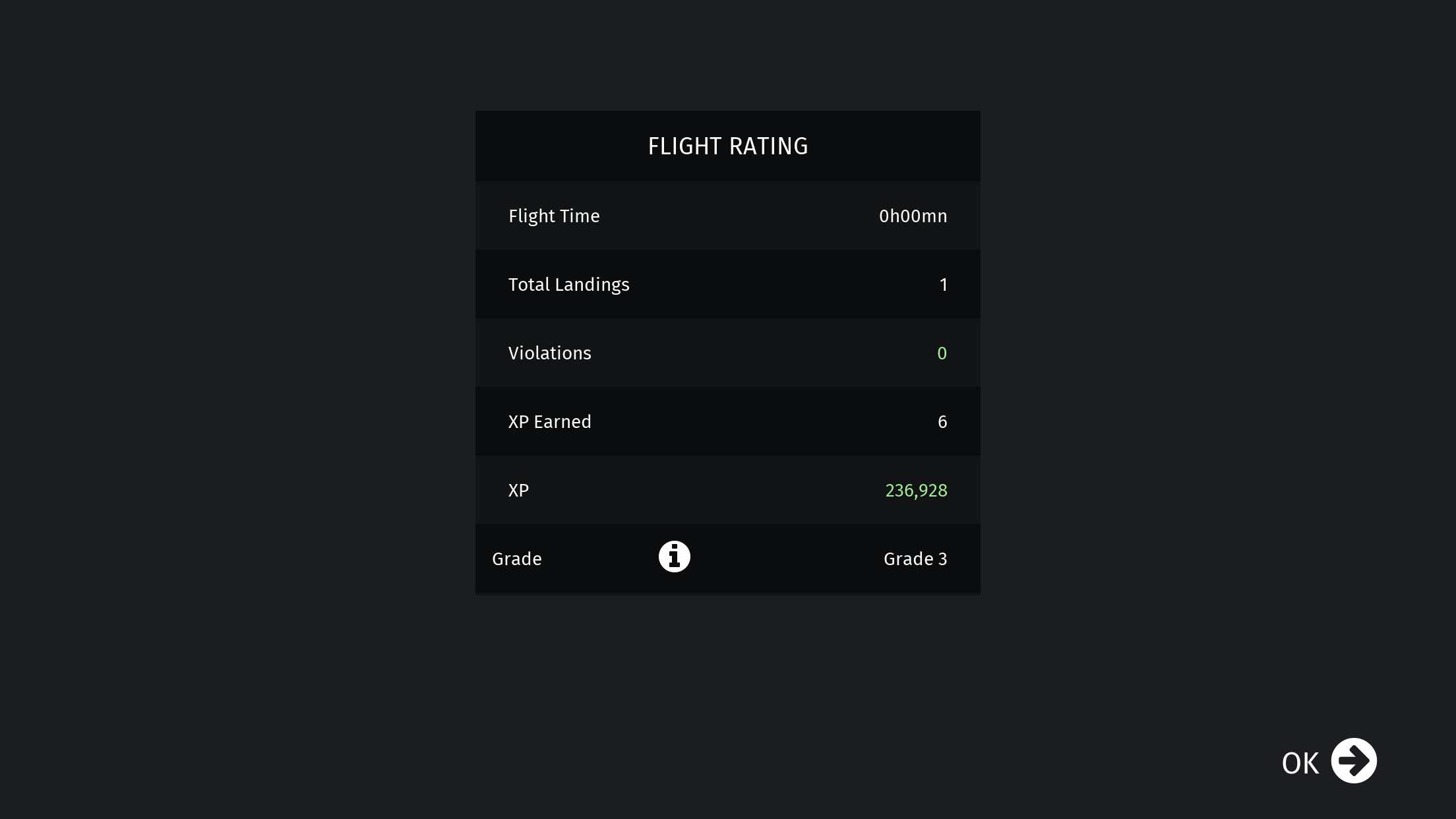
Task: Select the XP Earned label
Action: (549, 422)
